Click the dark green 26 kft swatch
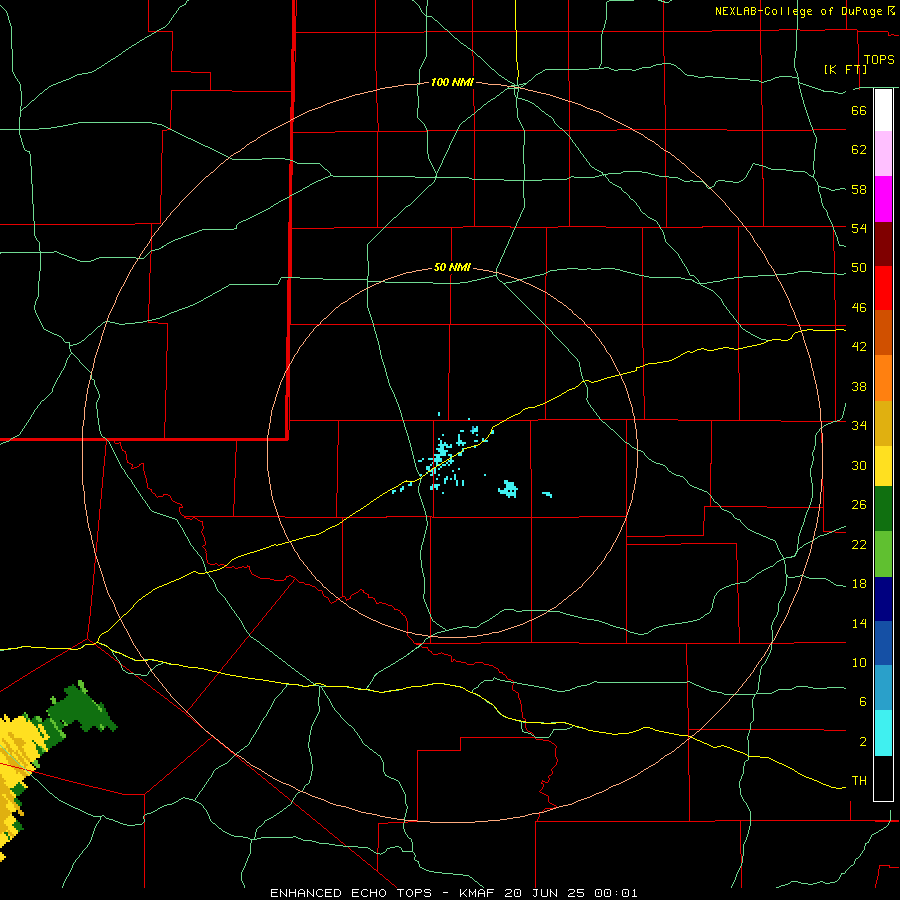 (x=883, y=509)
